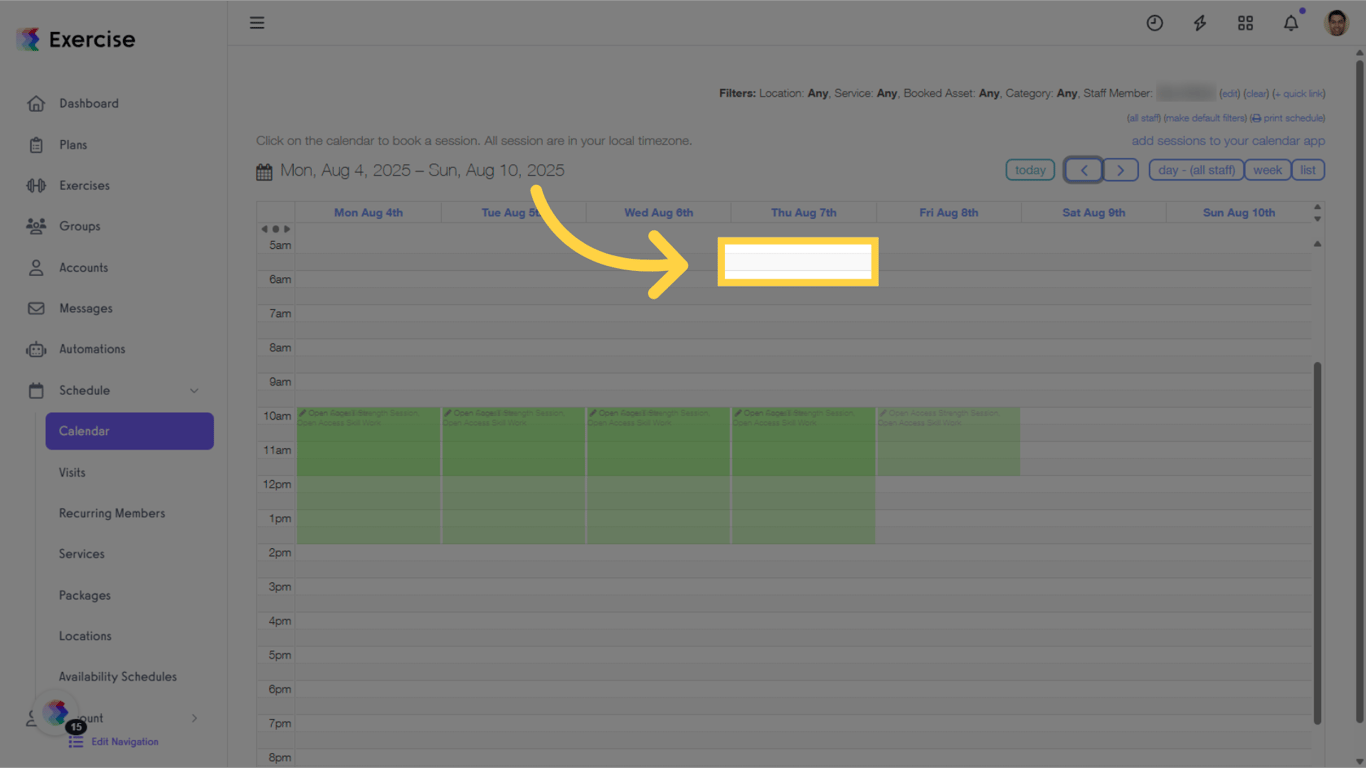
Task: Open the add sessions to your calendar app link
Action: pos(1228,140)
